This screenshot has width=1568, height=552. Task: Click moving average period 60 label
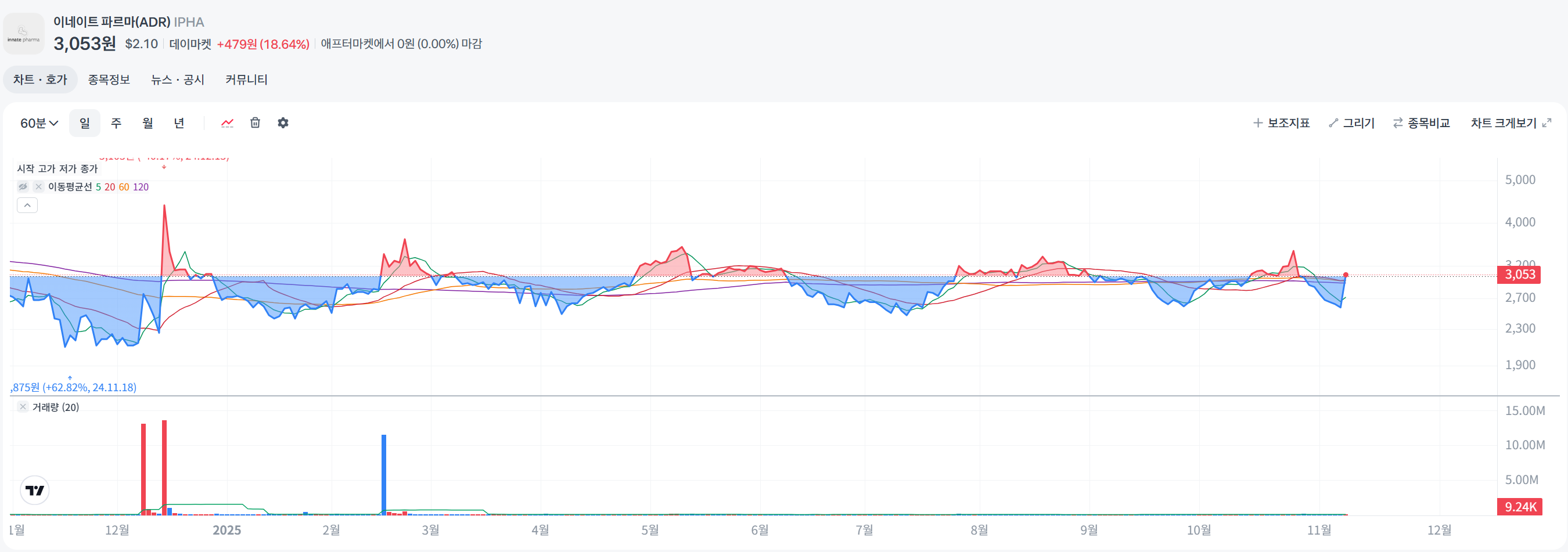point(124,187)
